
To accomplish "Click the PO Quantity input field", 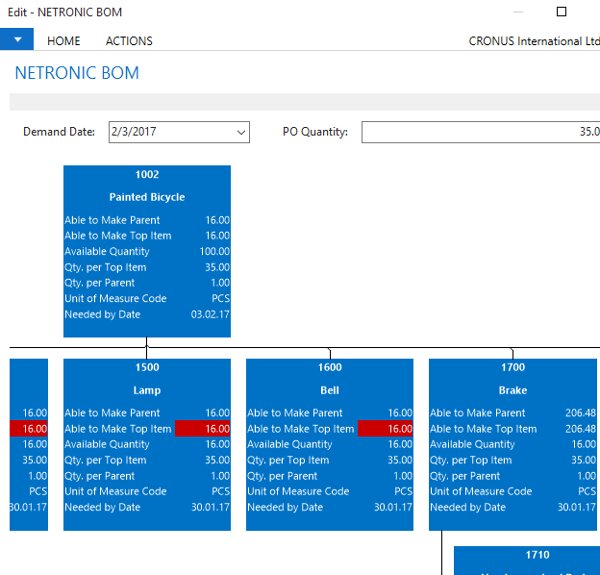I will pos(481,132).
